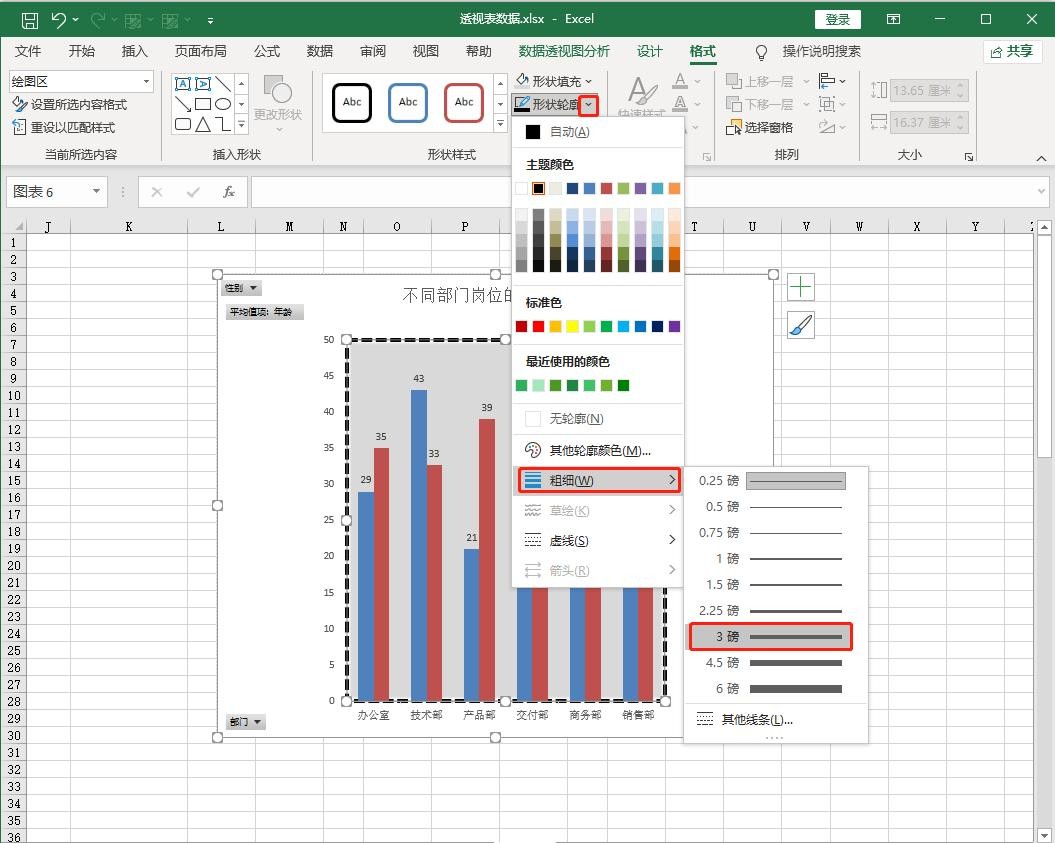The width and height of the screenshot is (1055, 843).
Task: Click the insert function fx icon
Action: (x=229, y=192)
